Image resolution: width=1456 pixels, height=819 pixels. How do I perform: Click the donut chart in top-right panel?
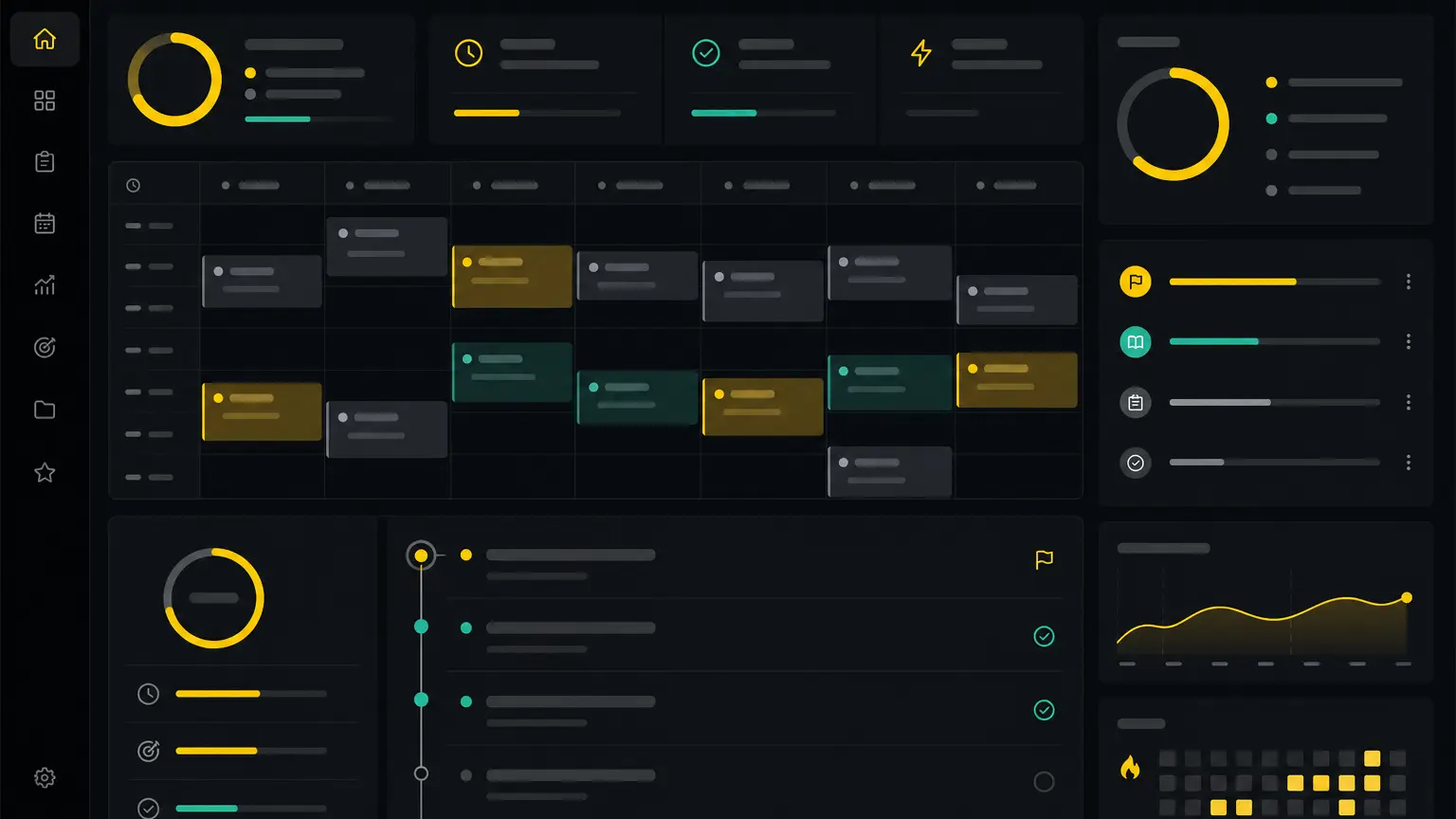coord(1173,123)
